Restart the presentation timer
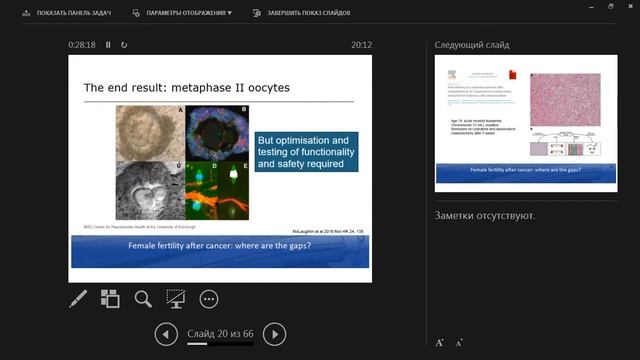The height and width of the screenshot is (360, 640). (x=124, y=45)
